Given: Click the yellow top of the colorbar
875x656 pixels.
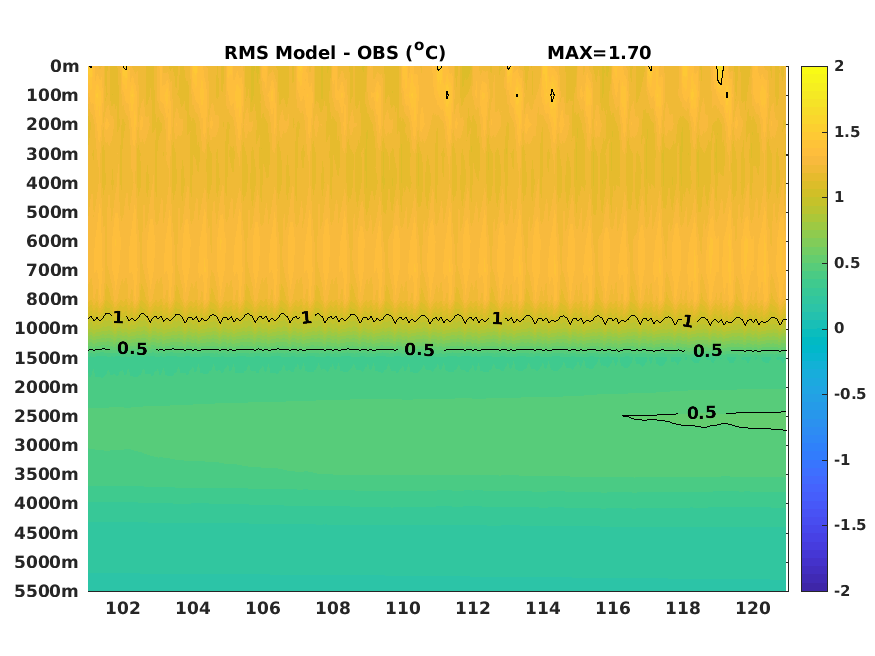Looking at the screenshot, I should coord(814,70).
